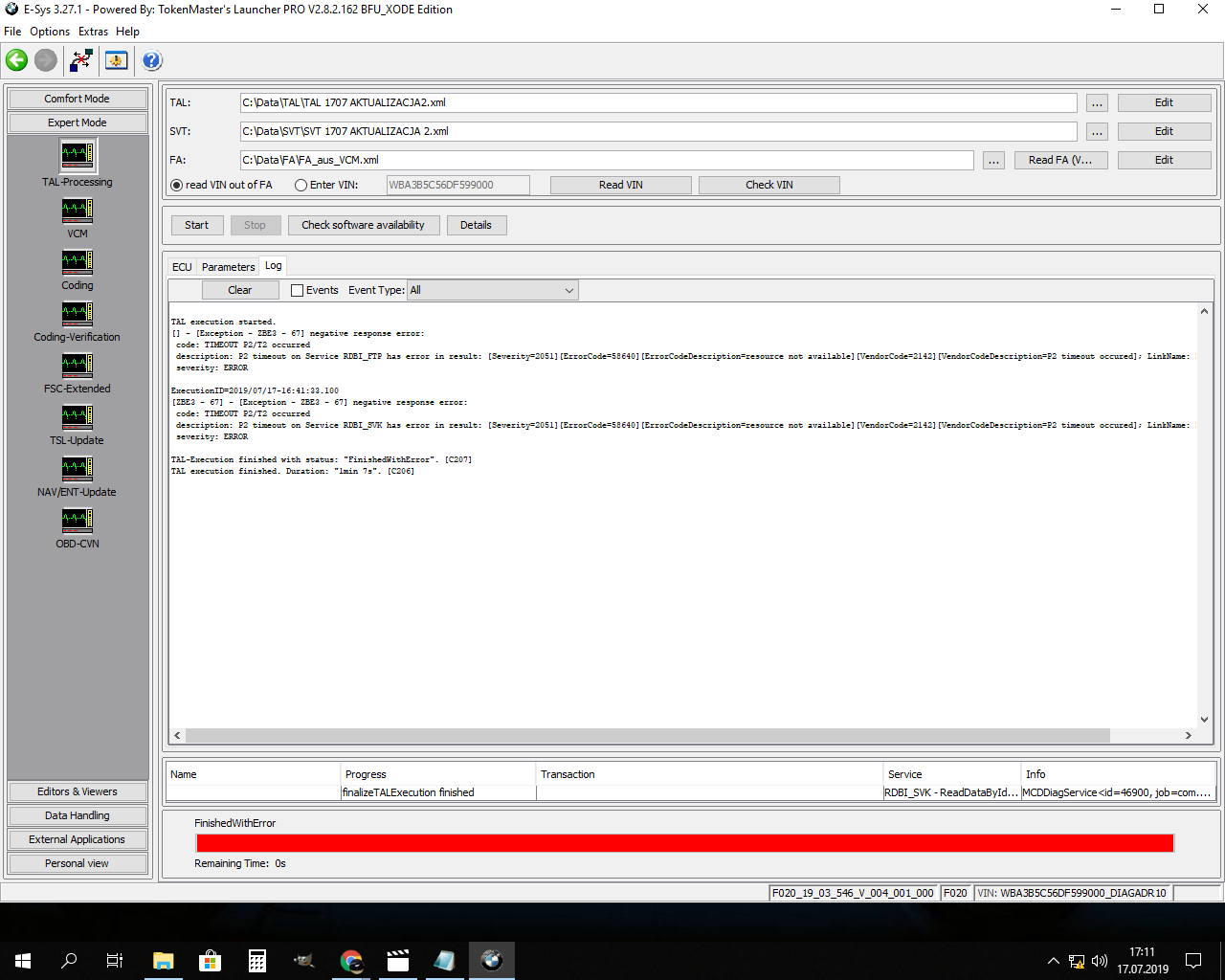Click the Start button

pos(197,225)
